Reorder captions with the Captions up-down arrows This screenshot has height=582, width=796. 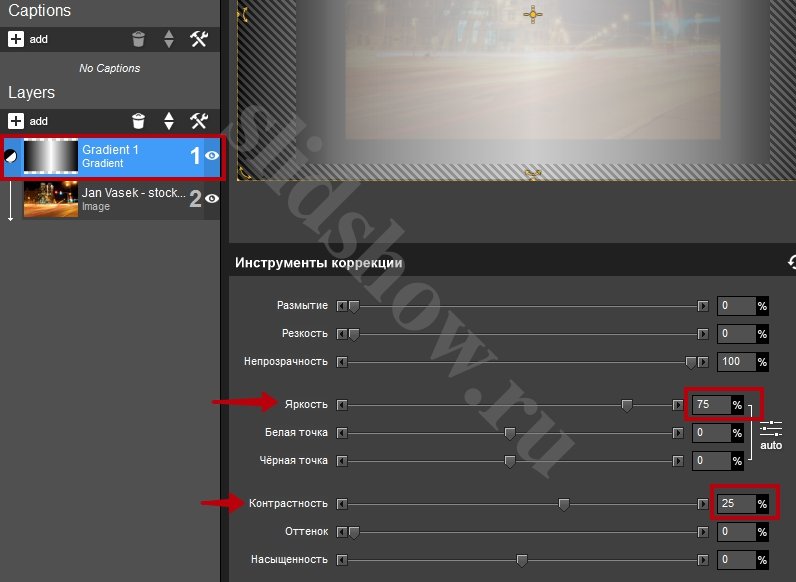(169, 39)
